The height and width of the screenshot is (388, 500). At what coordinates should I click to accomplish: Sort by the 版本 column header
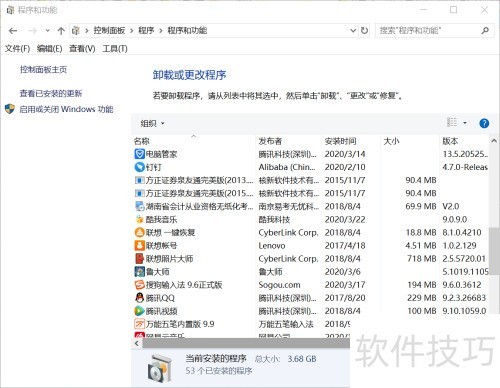coord(450,141)
